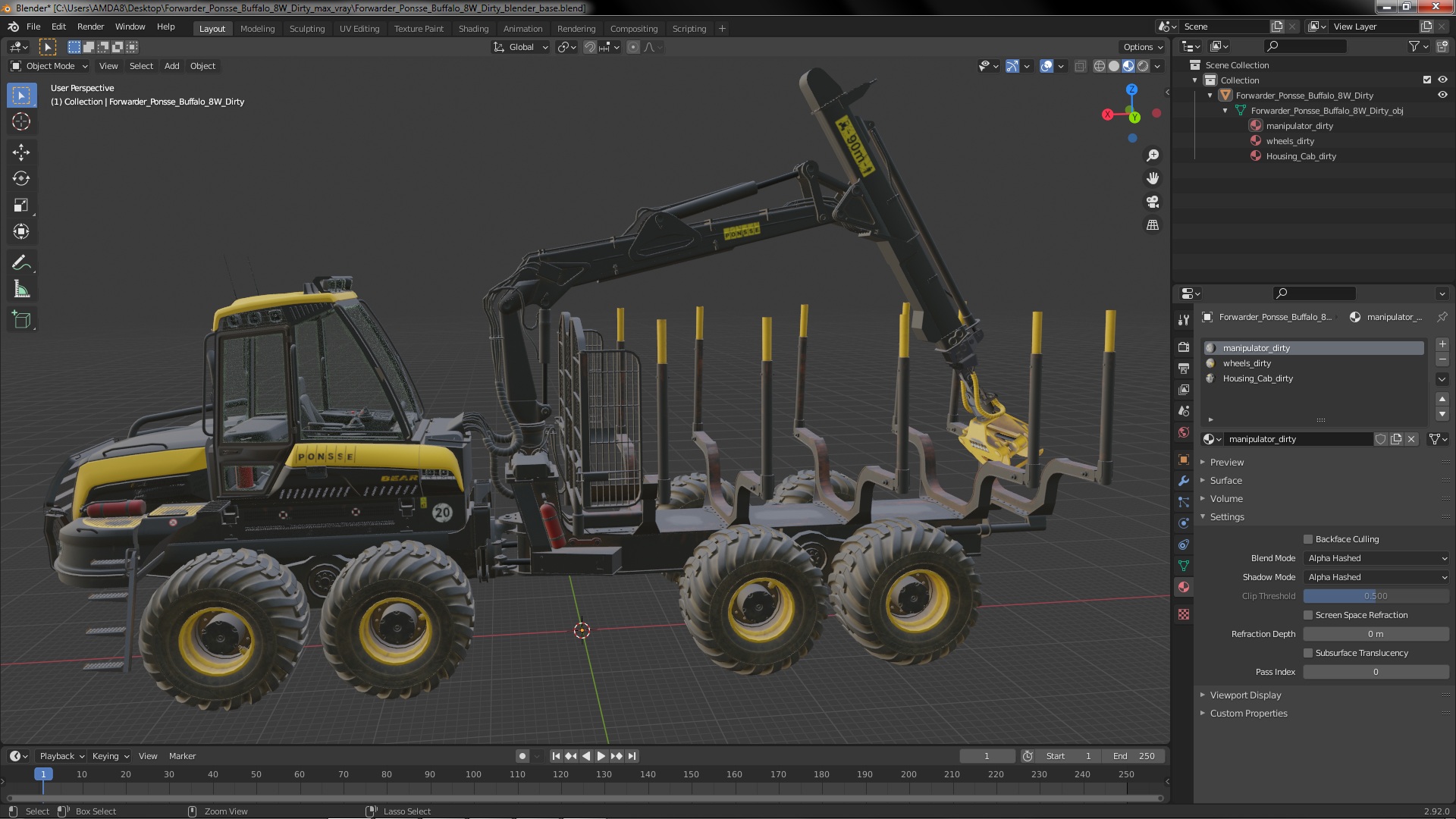Open the Tool properties tab

pos(1183,320)
